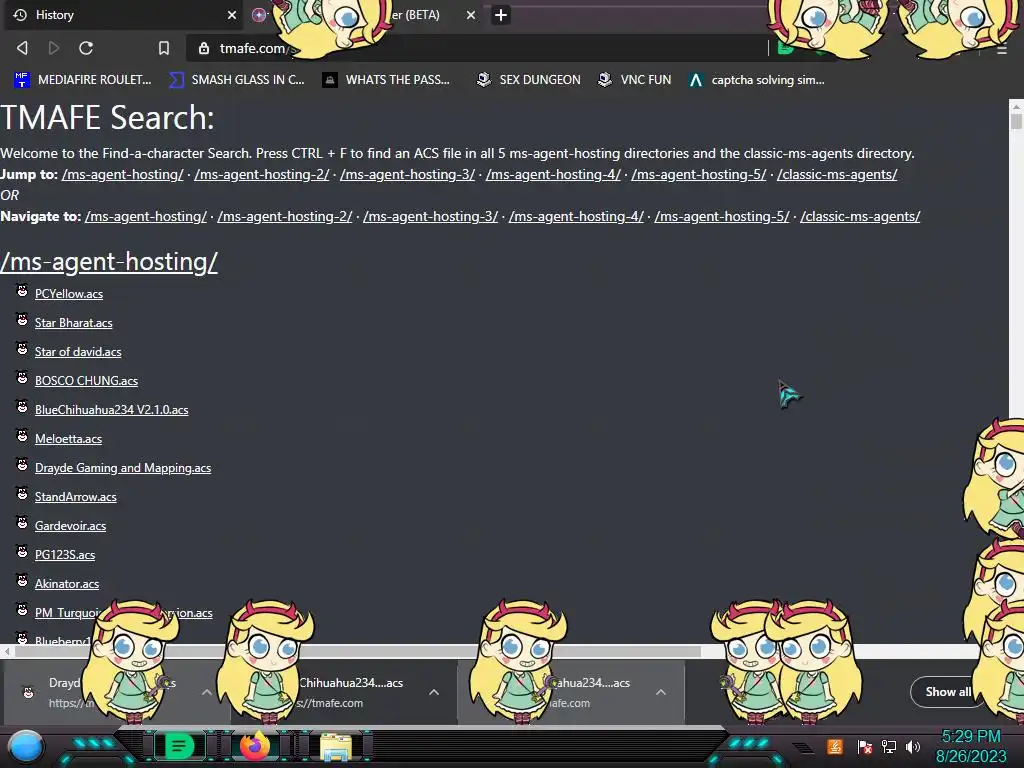Viewport: 1024px width, 768px height.
Task: Click the browser forward arrow
Action: 54,48
